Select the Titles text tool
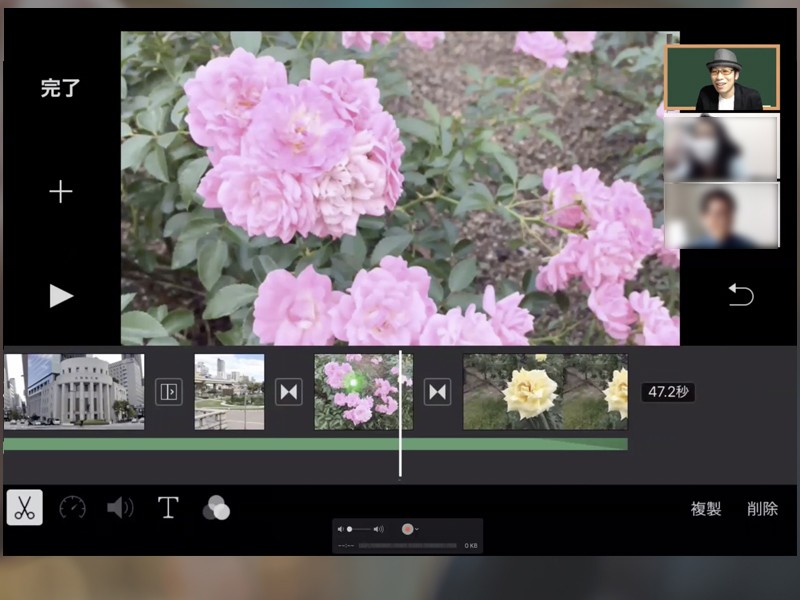This screenshot has width=800, height=600. [168, 508]
